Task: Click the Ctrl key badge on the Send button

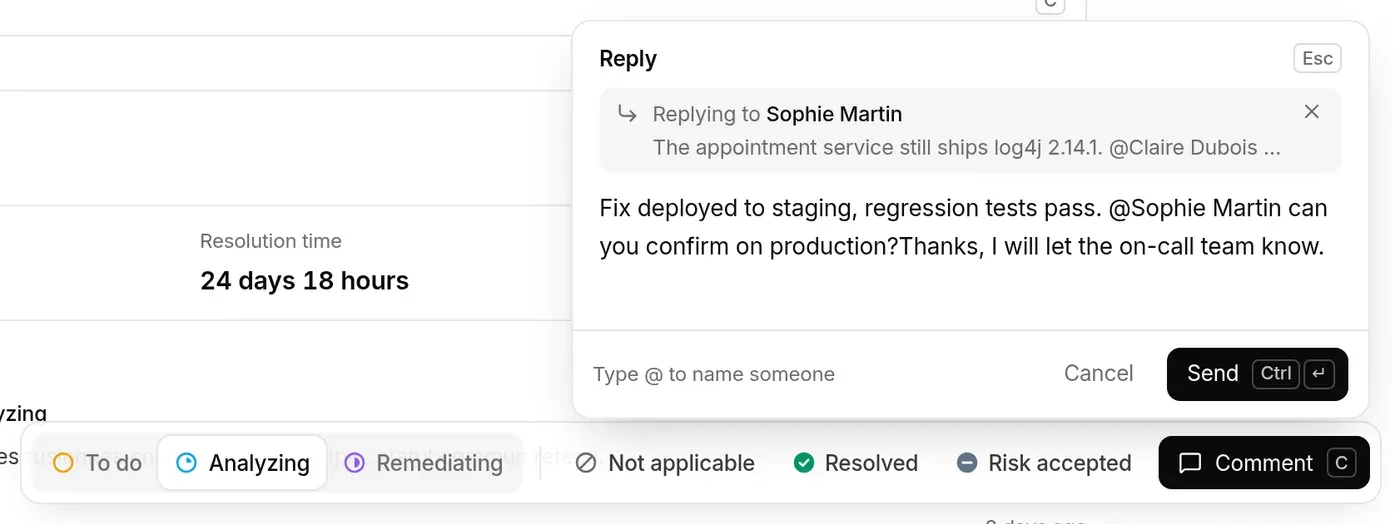Action: [x=1276, y=374]
